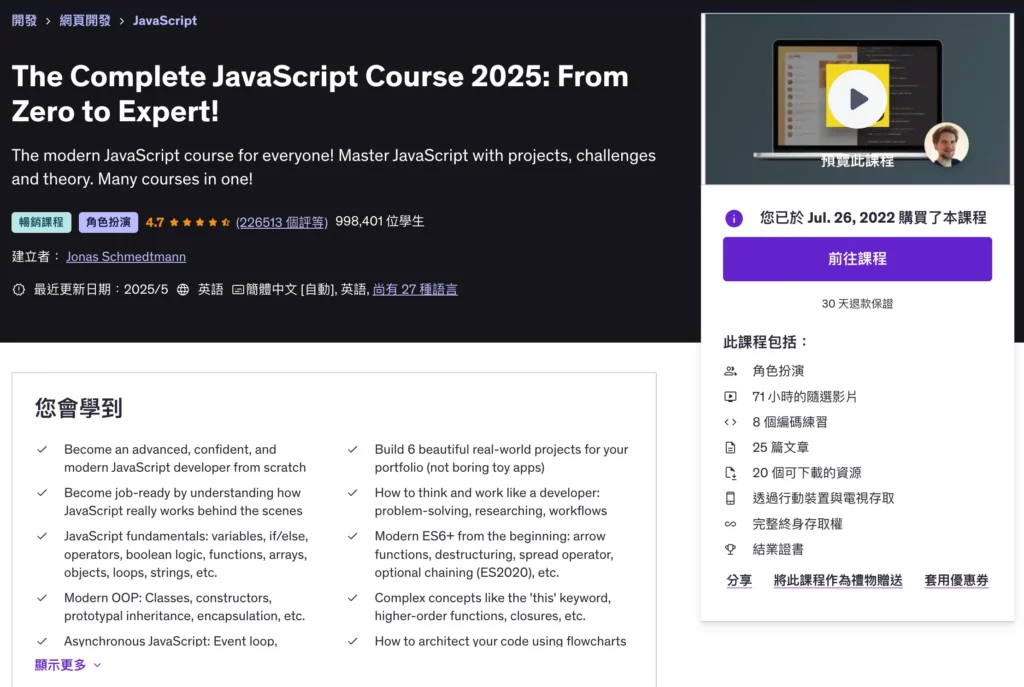Click 套用優惠券 to apply coupon

point(956,580)
